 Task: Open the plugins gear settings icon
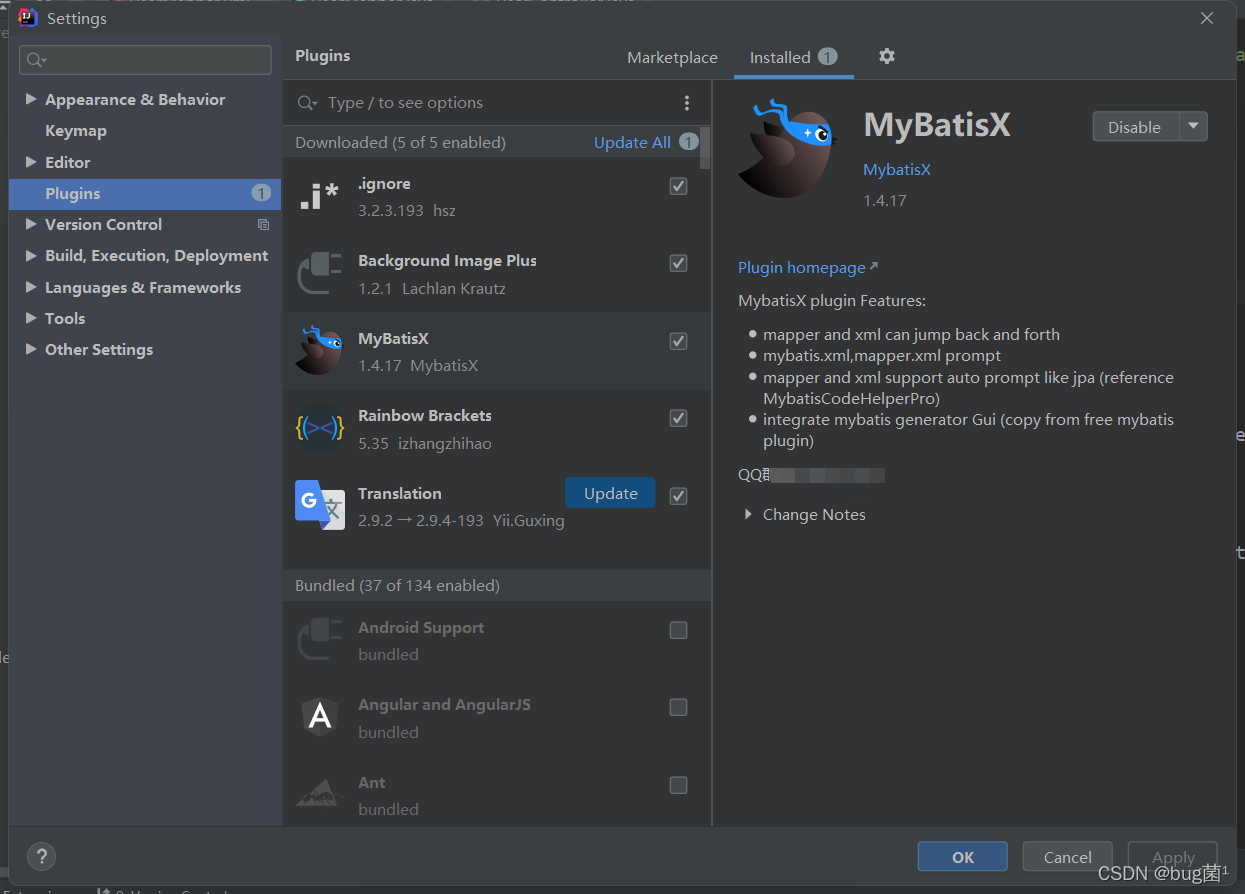(x=886, y=56)
